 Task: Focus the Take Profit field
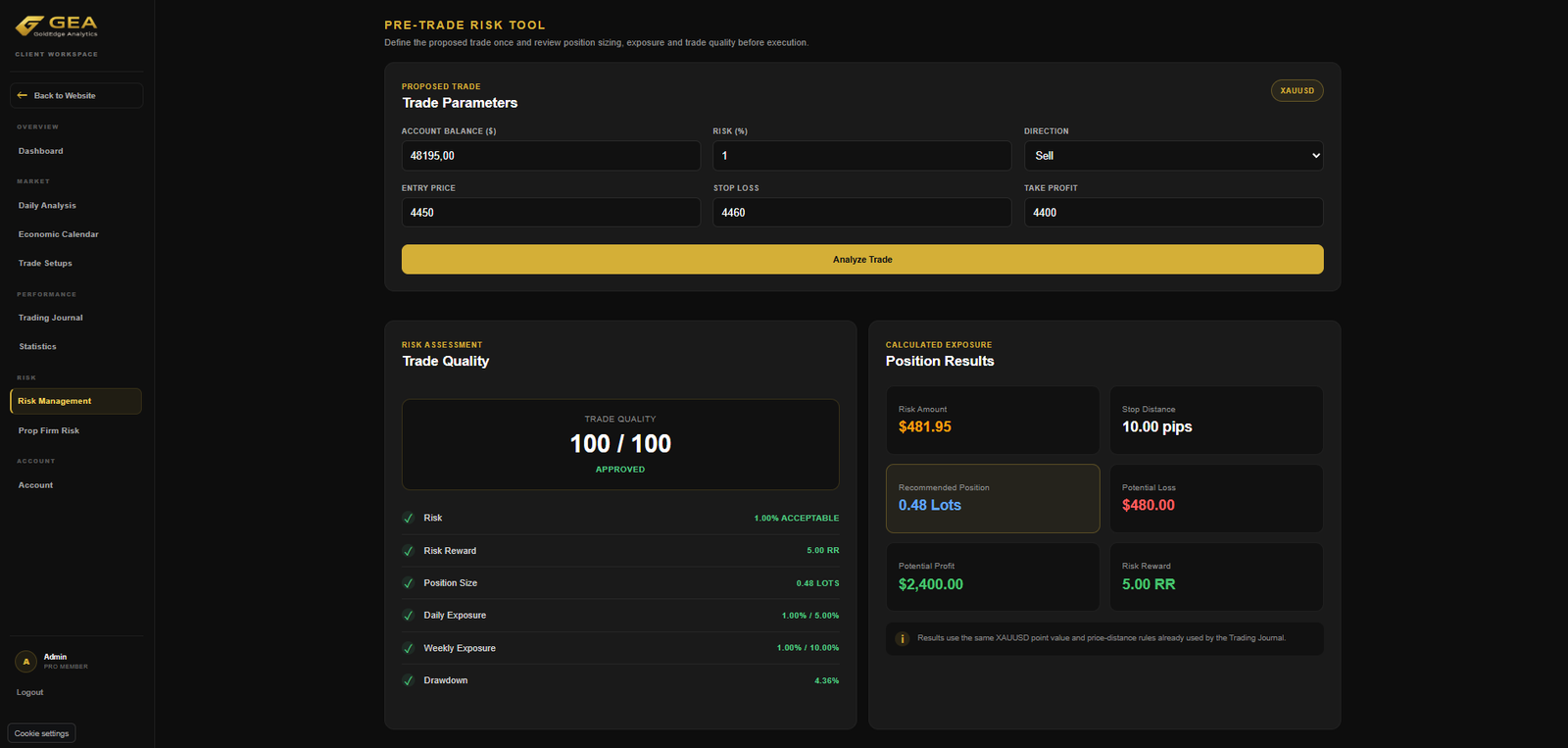click(1173, 213)
